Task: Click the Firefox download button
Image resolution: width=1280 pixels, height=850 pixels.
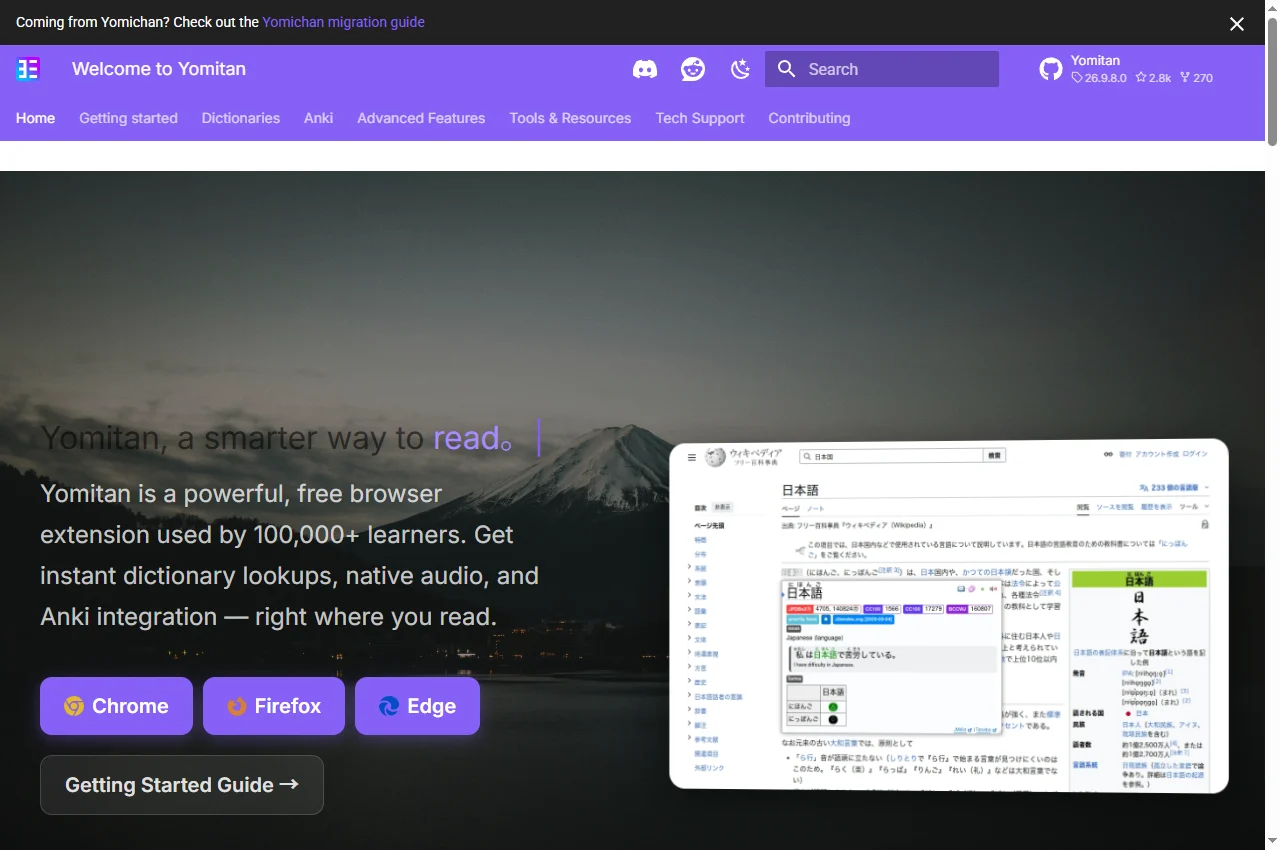Action: click(x=274, y=706)
